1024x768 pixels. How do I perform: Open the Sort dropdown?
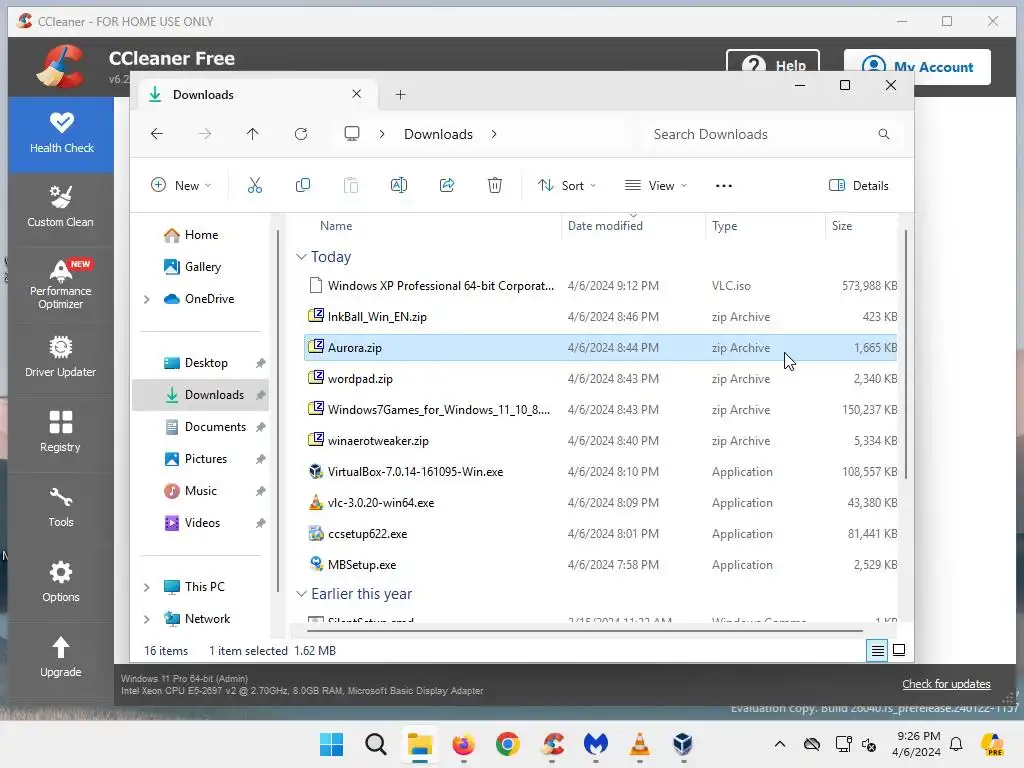[x=567, y=185]
